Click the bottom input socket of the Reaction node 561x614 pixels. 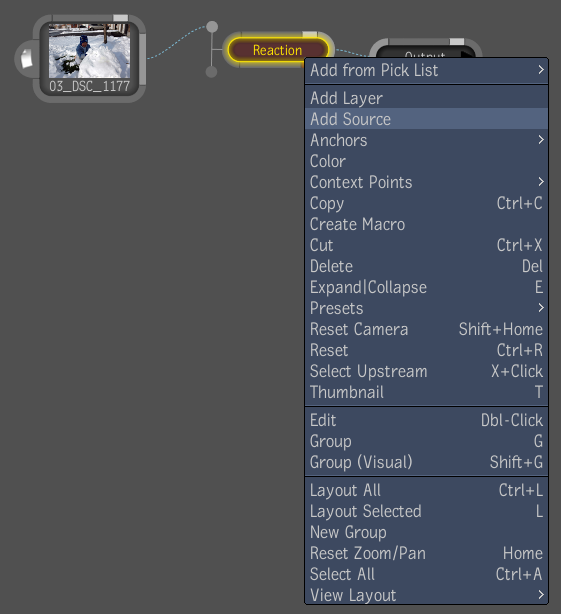[x=211, y=72]
